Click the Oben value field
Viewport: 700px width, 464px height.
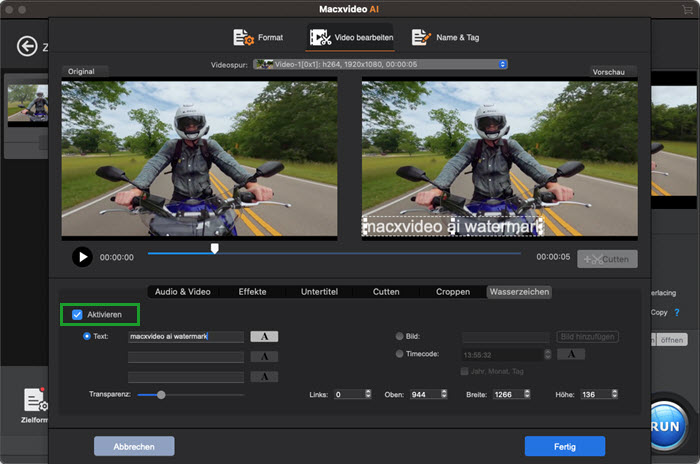[425, 394]
